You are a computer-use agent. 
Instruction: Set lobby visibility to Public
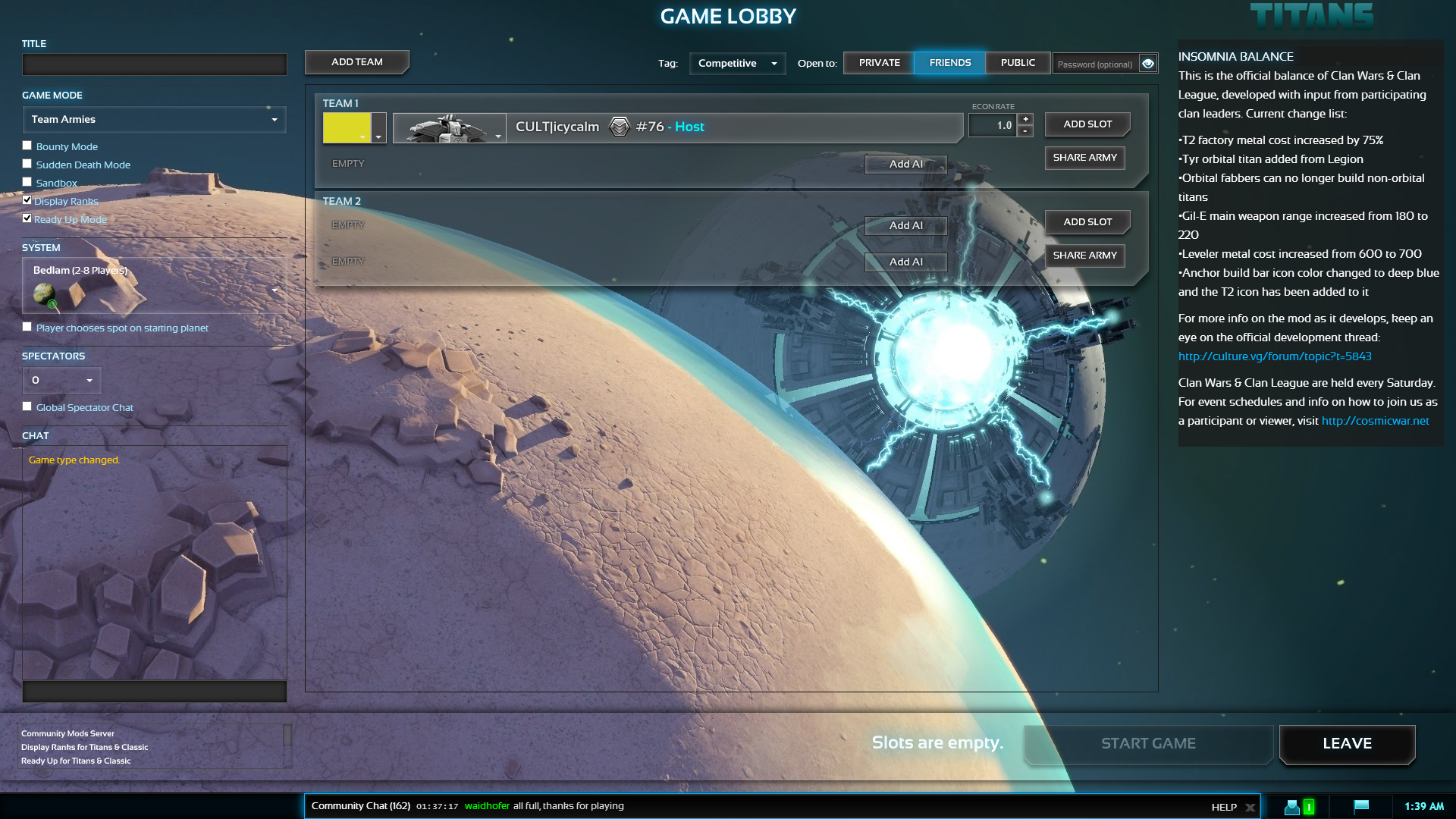[x=1017, y=63]
